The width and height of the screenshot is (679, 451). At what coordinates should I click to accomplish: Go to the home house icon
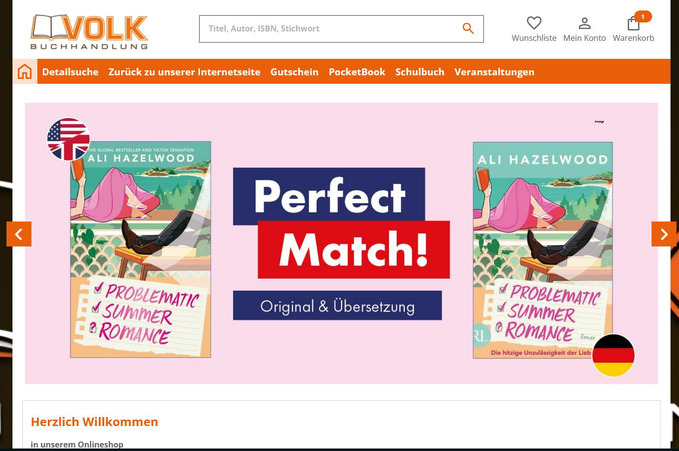(x=25, y=72)
